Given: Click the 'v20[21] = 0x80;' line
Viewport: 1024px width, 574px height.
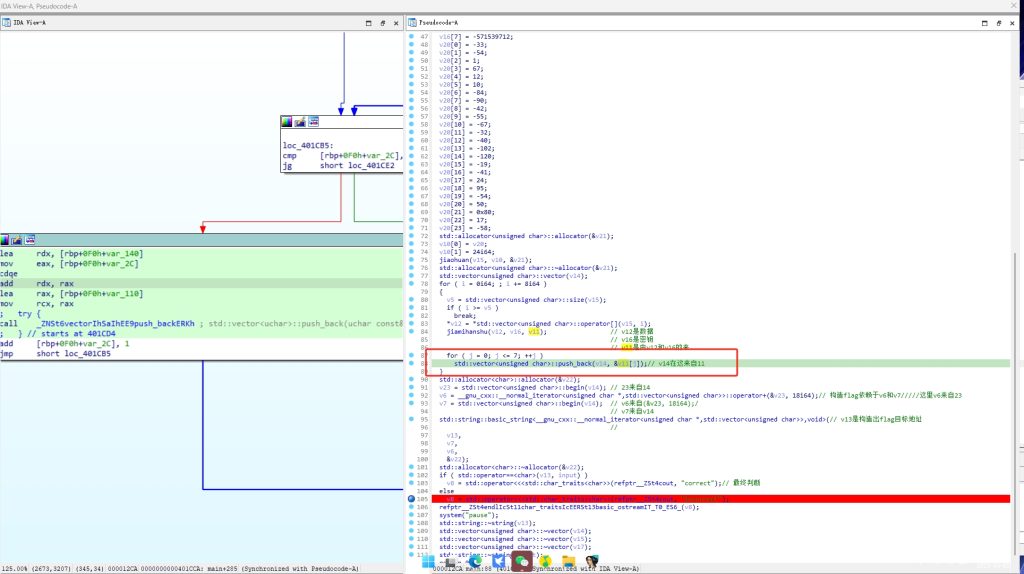Looking at the screenshot, I should click(x=466, y=212).
